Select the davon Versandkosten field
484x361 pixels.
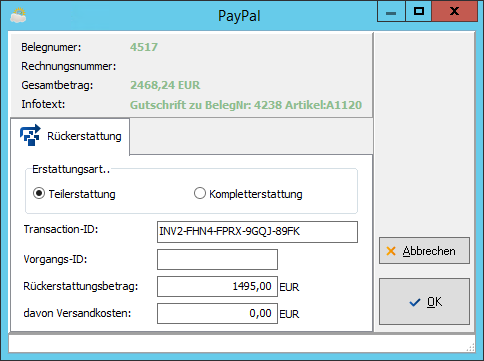coord(217,313)
